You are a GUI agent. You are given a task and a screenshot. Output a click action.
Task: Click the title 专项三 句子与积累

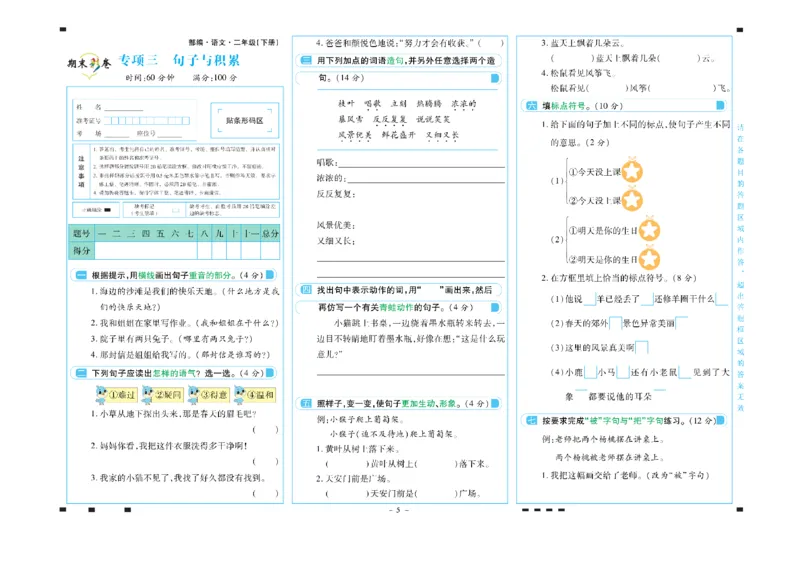pos(179,60)
